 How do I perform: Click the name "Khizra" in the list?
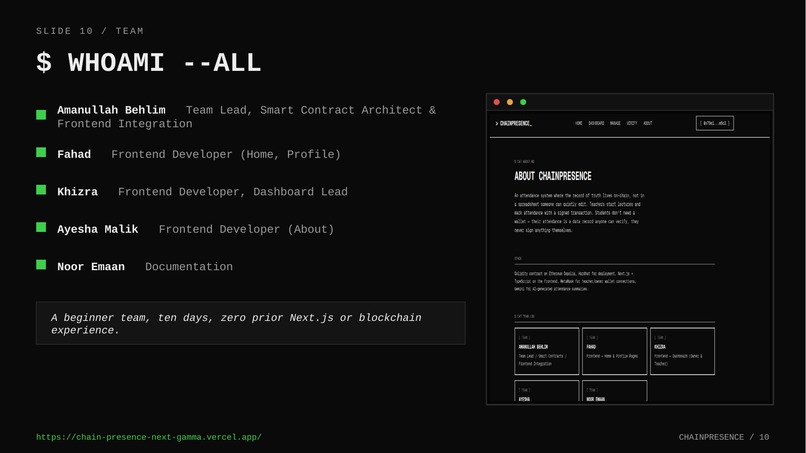(78, 192)
